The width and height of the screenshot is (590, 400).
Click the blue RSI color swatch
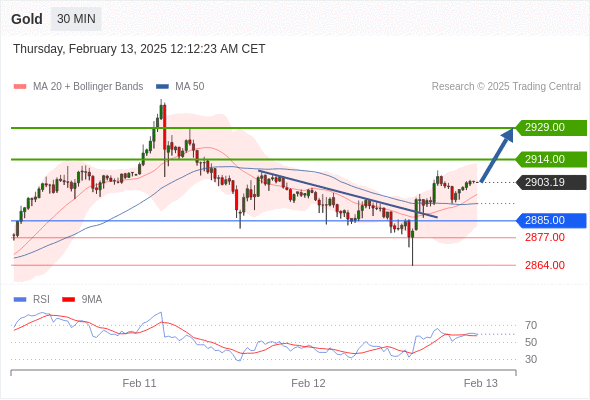(20, 300)
